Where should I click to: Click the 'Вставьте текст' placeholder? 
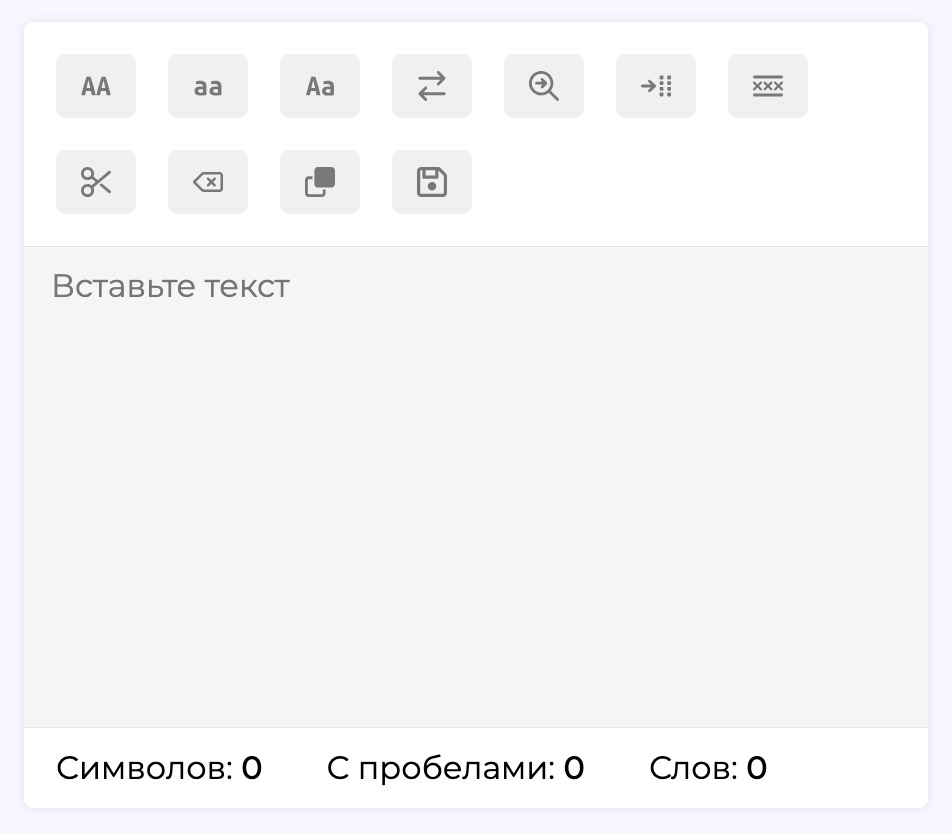(171, 286)
